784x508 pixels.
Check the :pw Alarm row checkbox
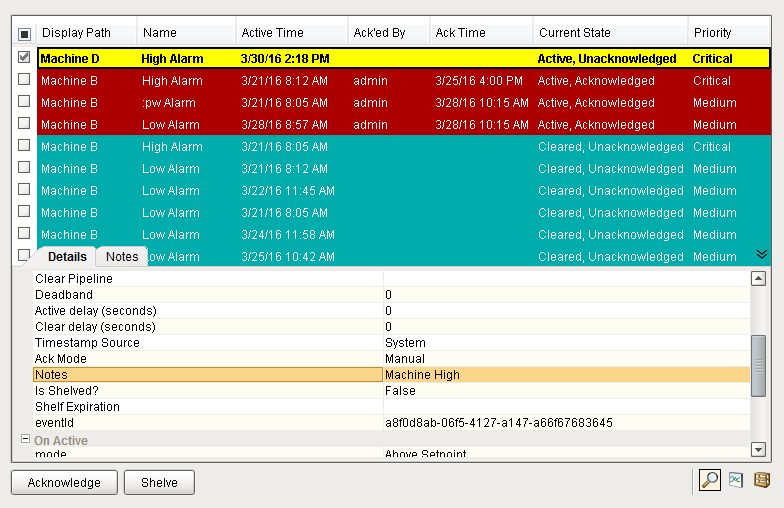click(25, 102)
